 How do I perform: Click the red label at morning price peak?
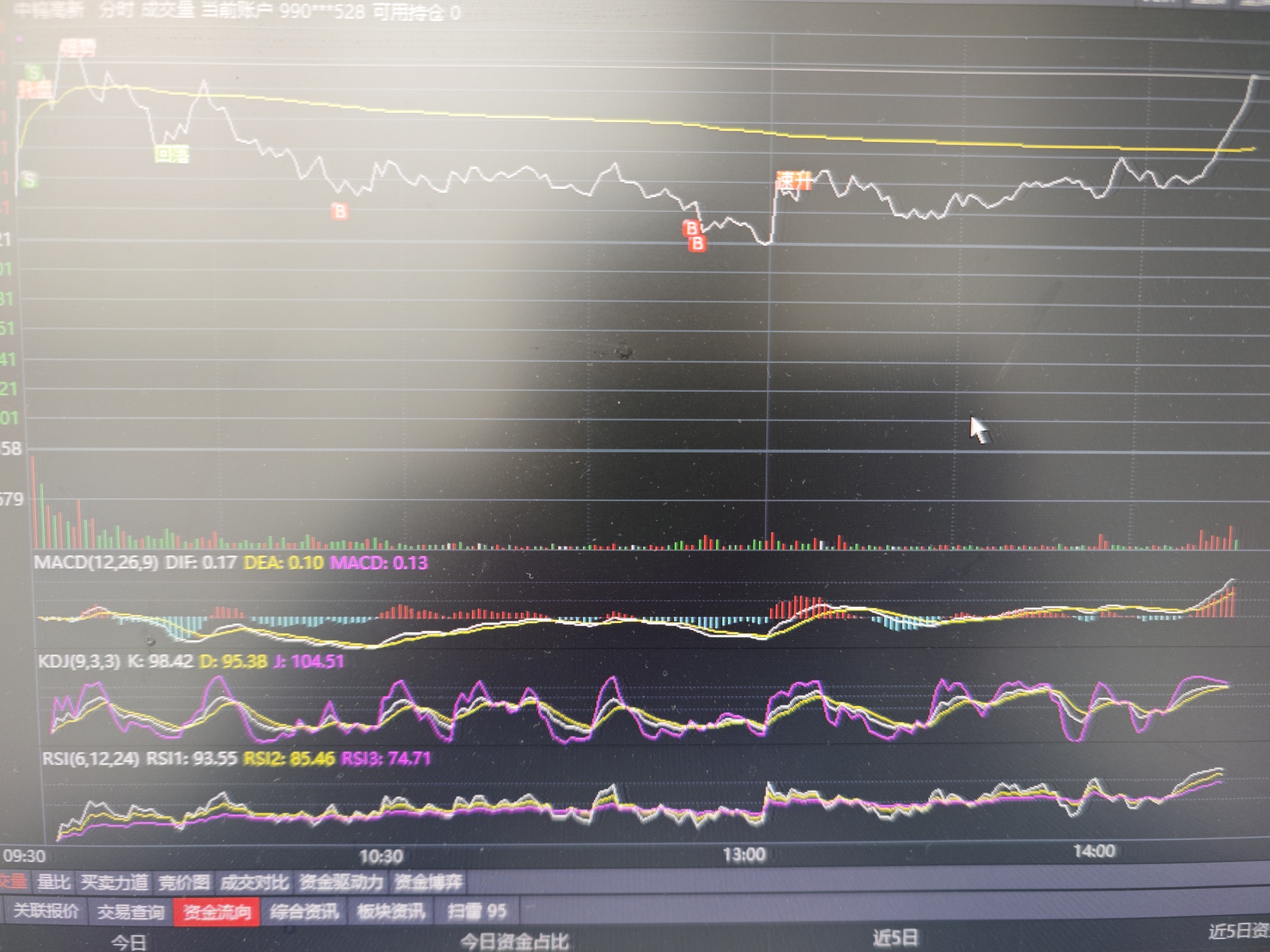77,48
